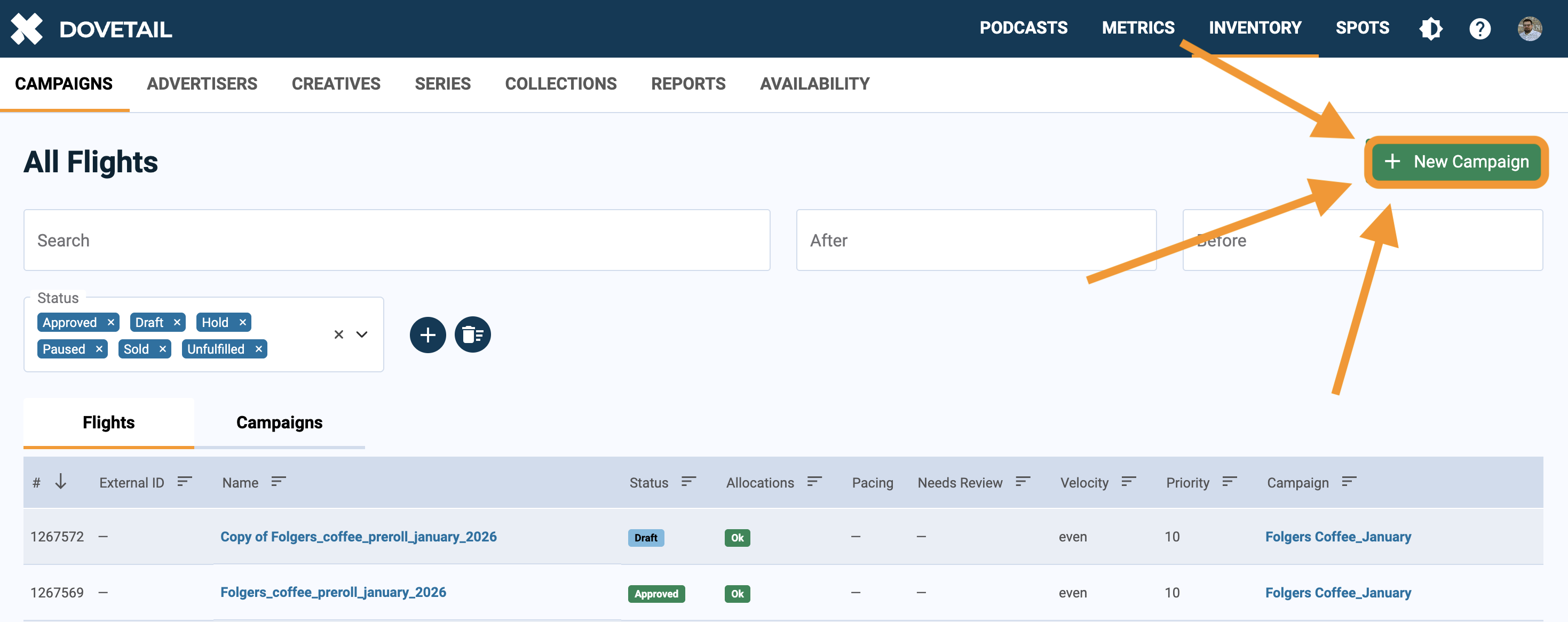
Task: Open the After date field
Action: pos(976,241)
